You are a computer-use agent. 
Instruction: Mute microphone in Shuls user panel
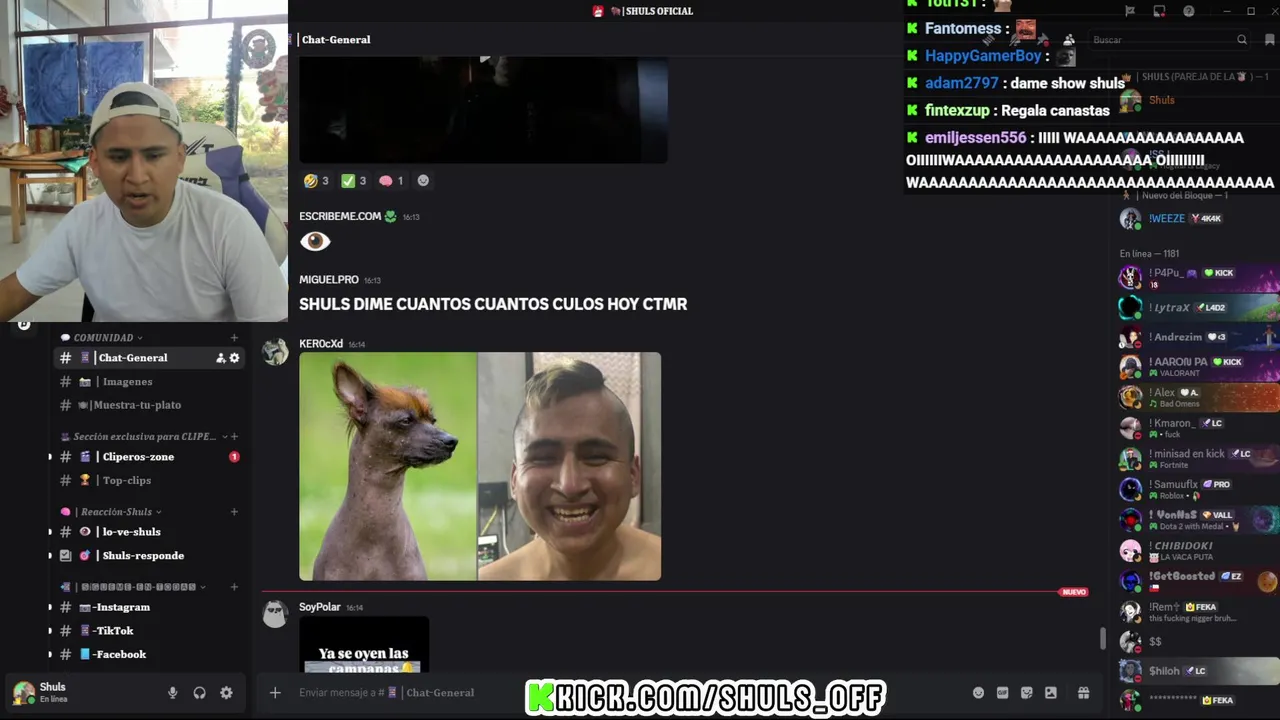[x=172, y=693]
